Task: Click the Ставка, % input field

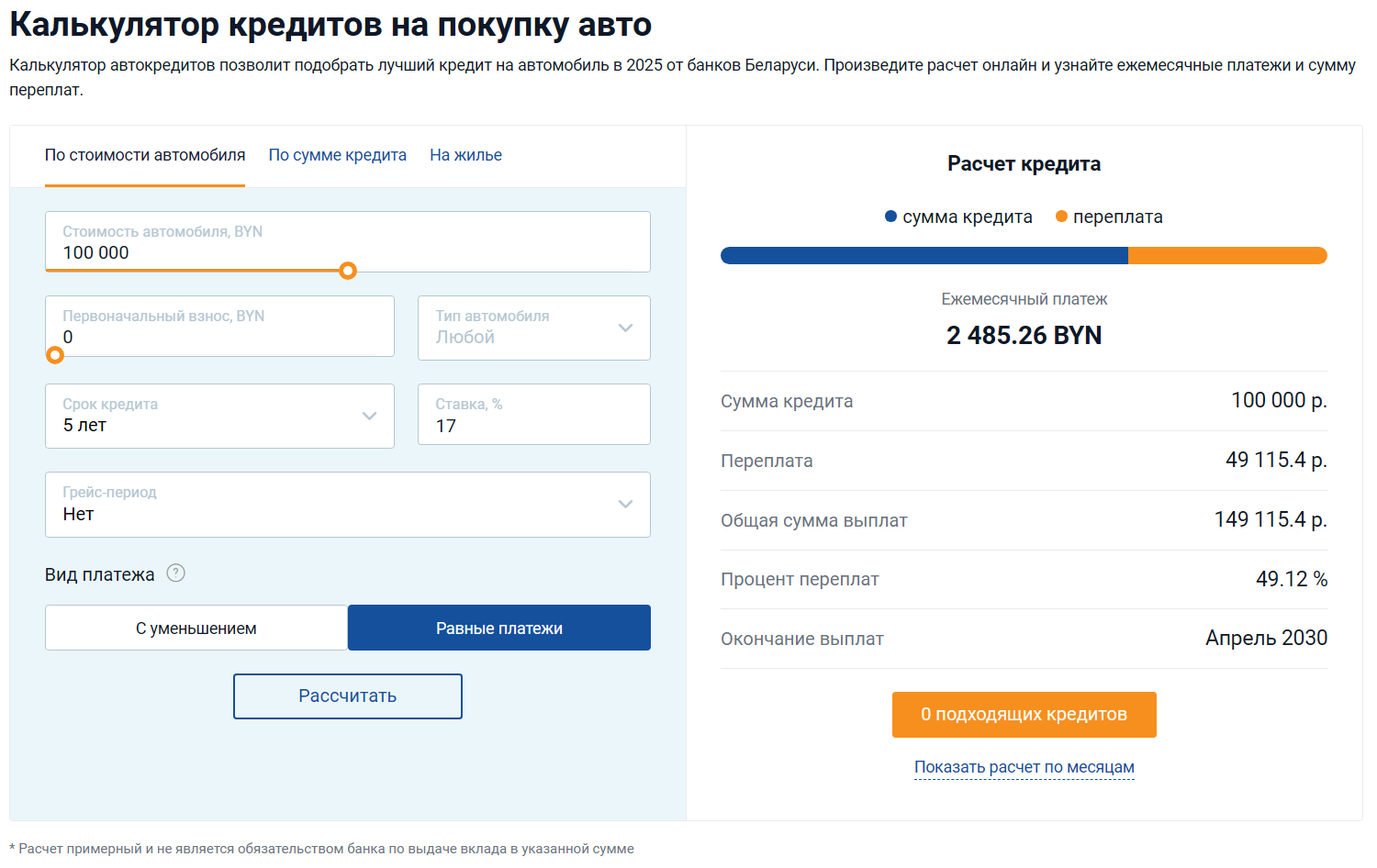Action: (533, 425)
